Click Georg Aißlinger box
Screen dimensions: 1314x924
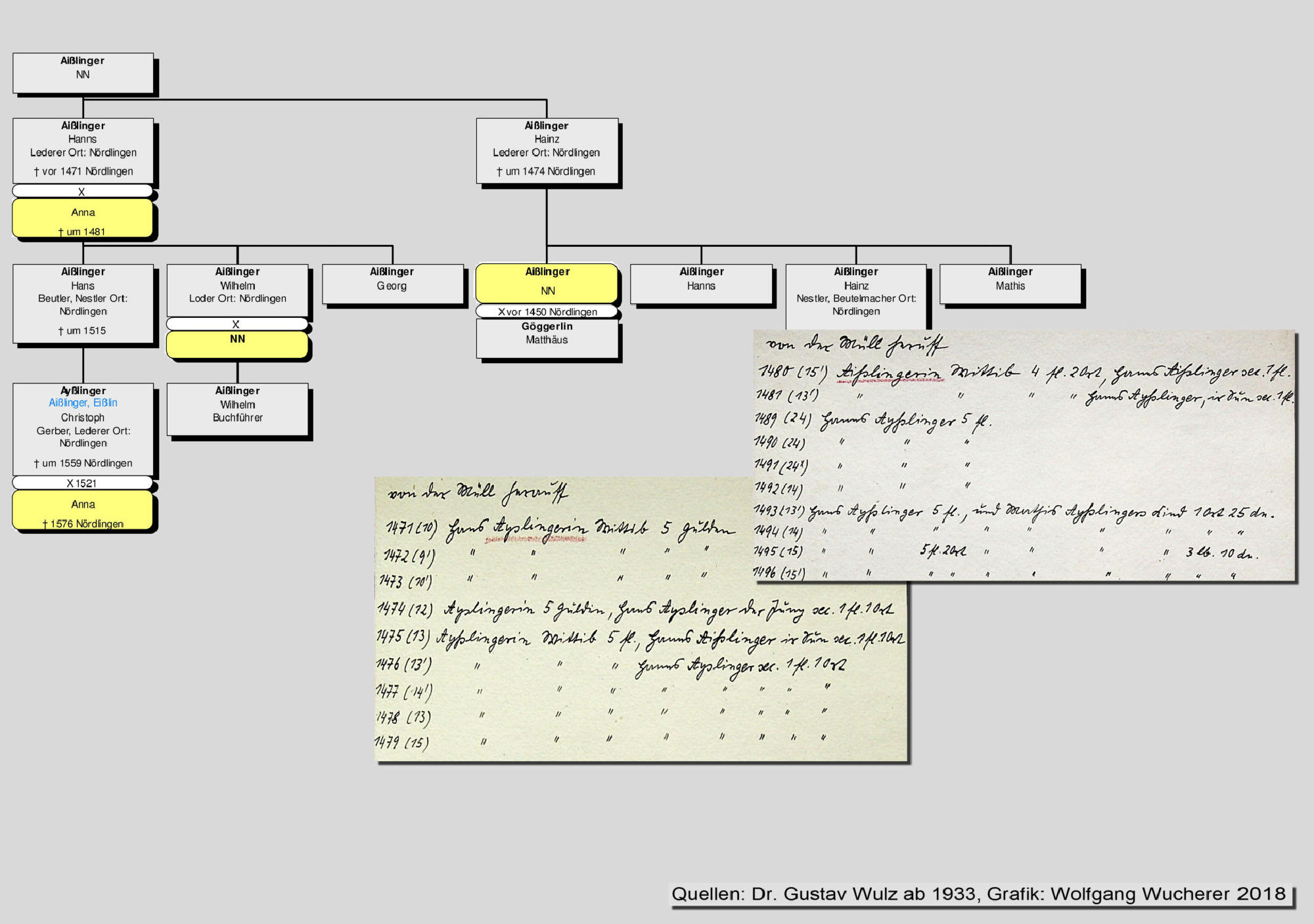[x=392, y=284]
